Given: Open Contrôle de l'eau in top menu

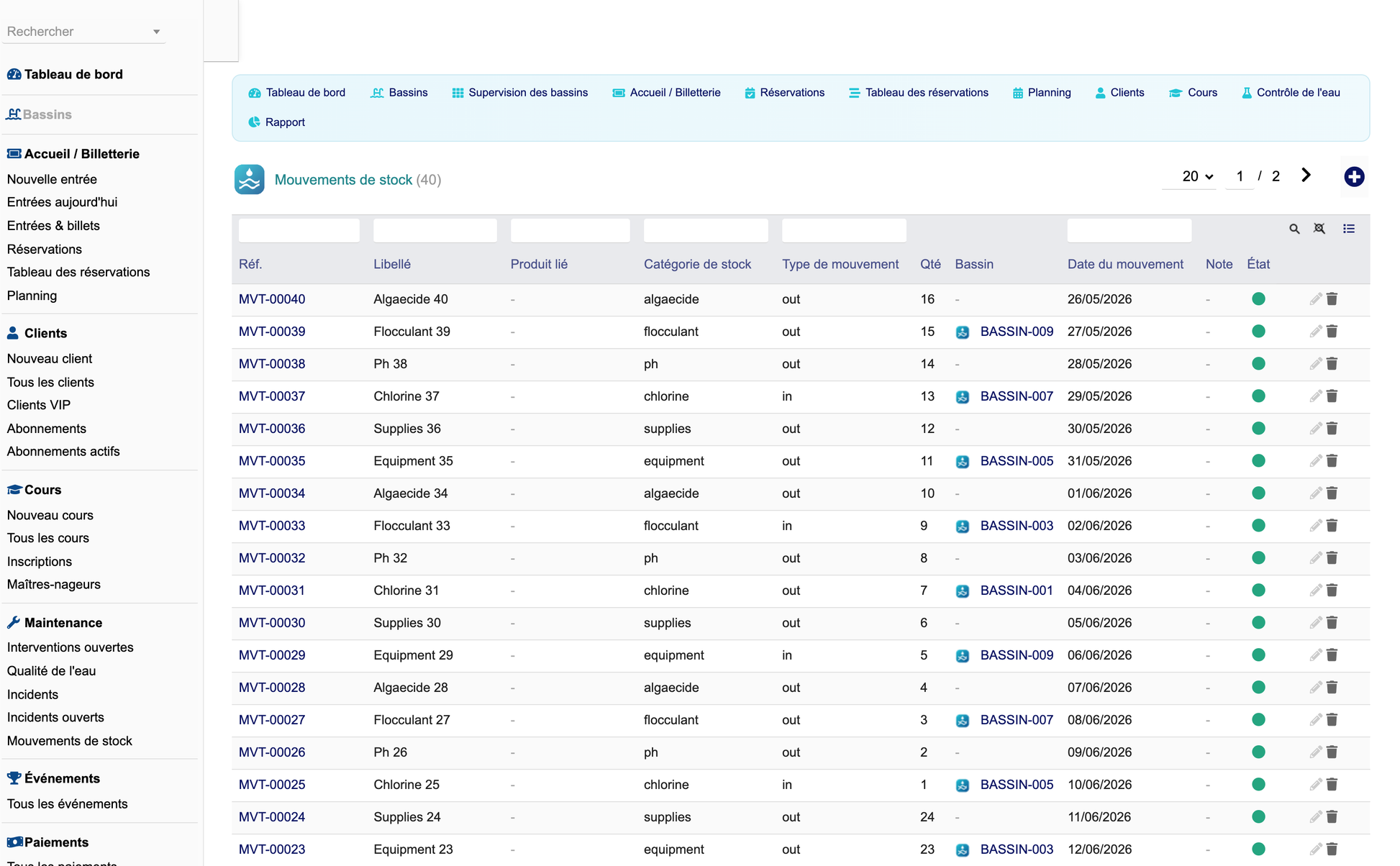Looking at the screenshot, I should point(1291,93).
